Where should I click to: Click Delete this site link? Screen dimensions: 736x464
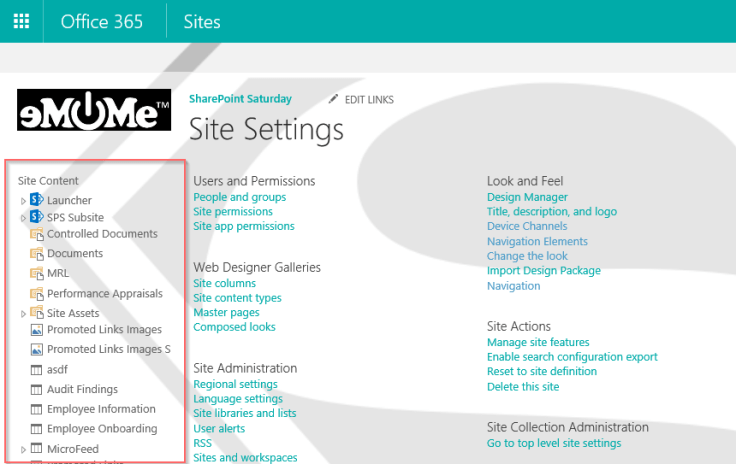(x=523, y=387)
